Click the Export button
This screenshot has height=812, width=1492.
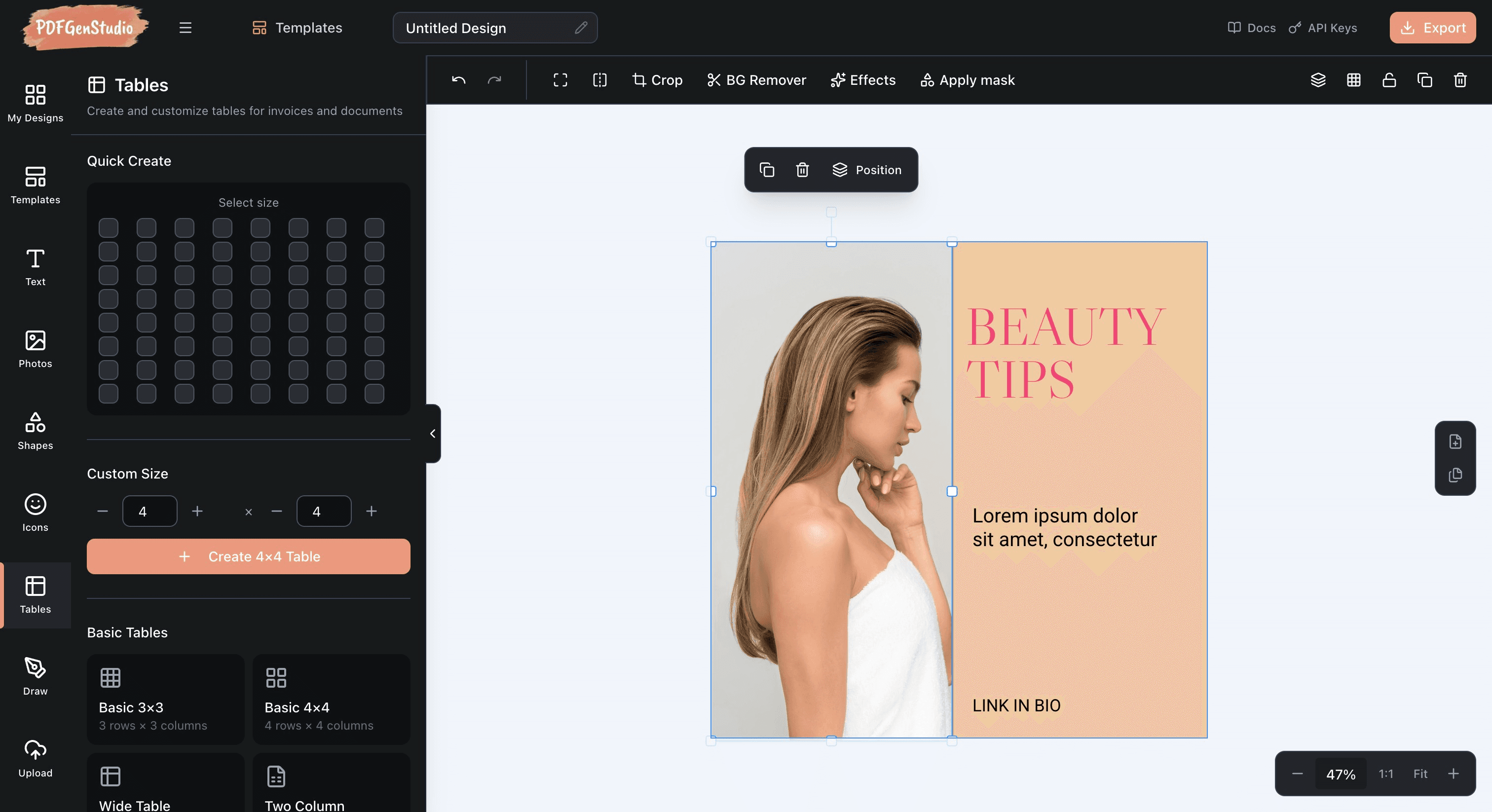click(x=1432, y=28)
